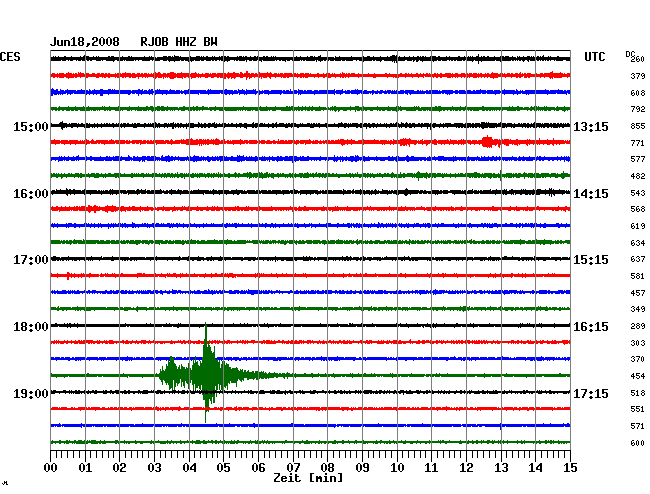Click DC offset value 379
This screenshot has height=494, width=650.
point(638,76)
